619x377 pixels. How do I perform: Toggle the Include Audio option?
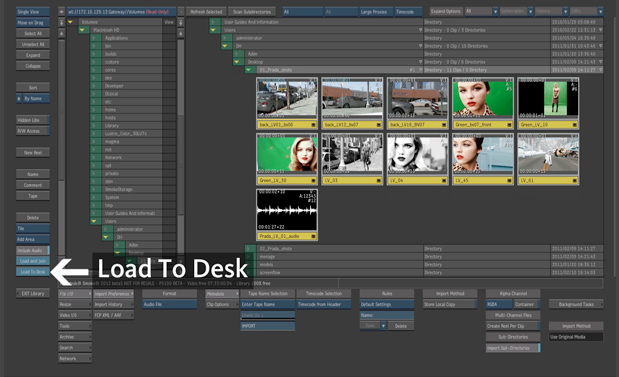click(33, 250)
